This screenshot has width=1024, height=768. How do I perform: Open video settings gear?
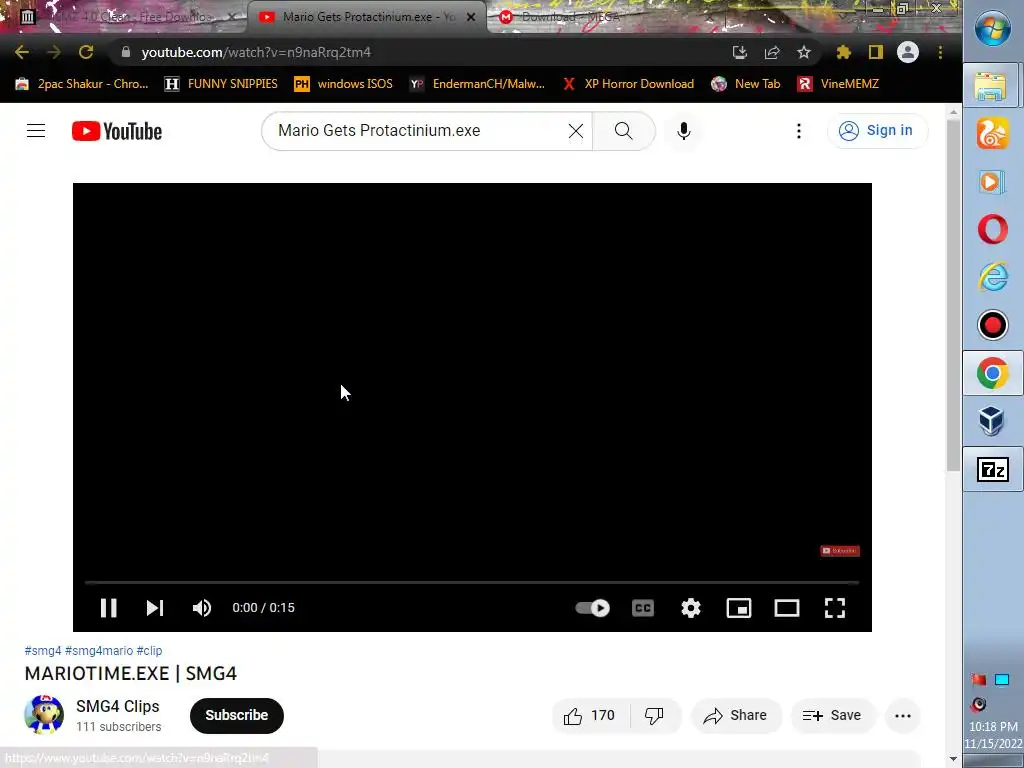click(691, 608)
